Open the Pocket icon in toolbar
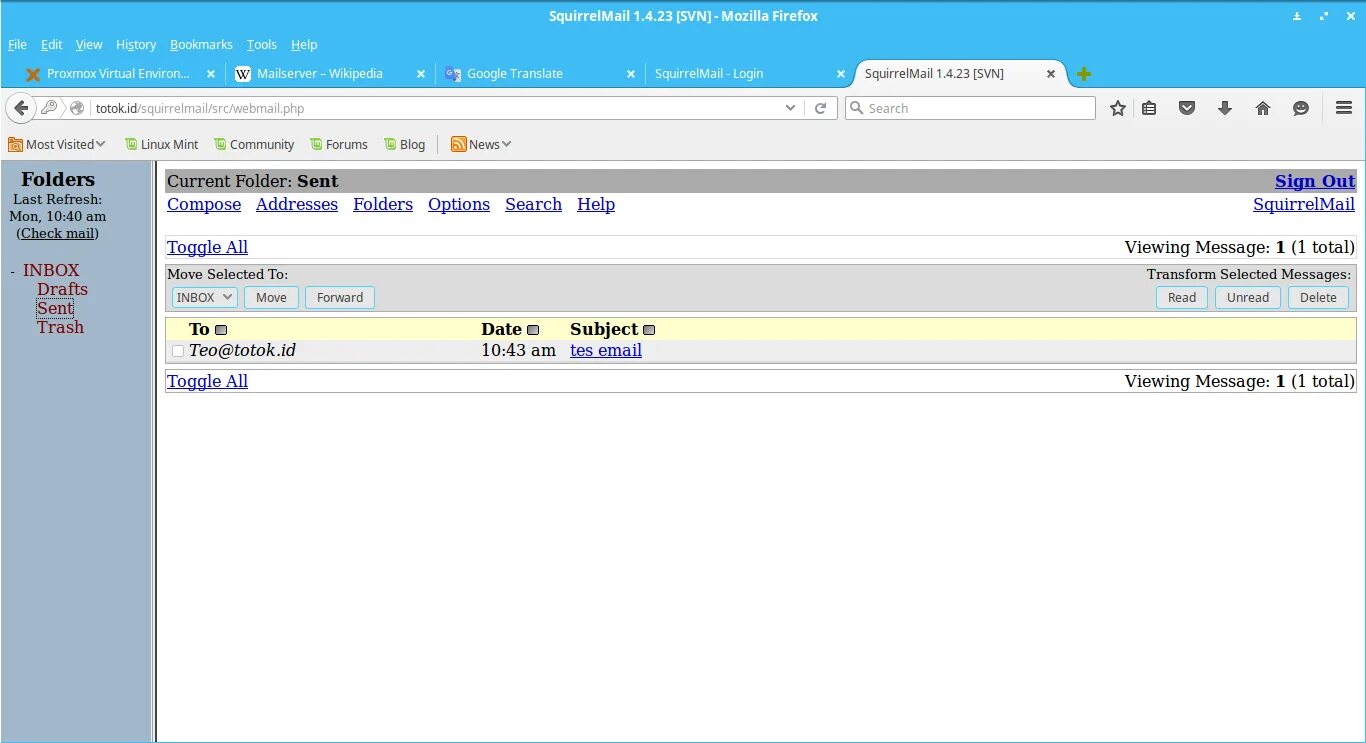The image size is (1366, 743). point(1187,108)
